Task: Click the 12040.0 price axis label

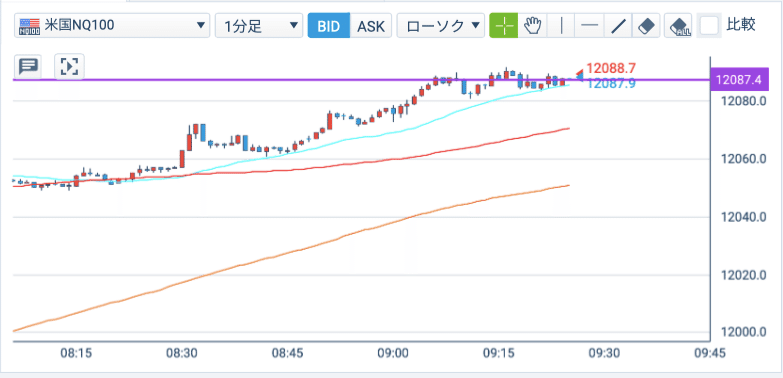Action: 744,217
